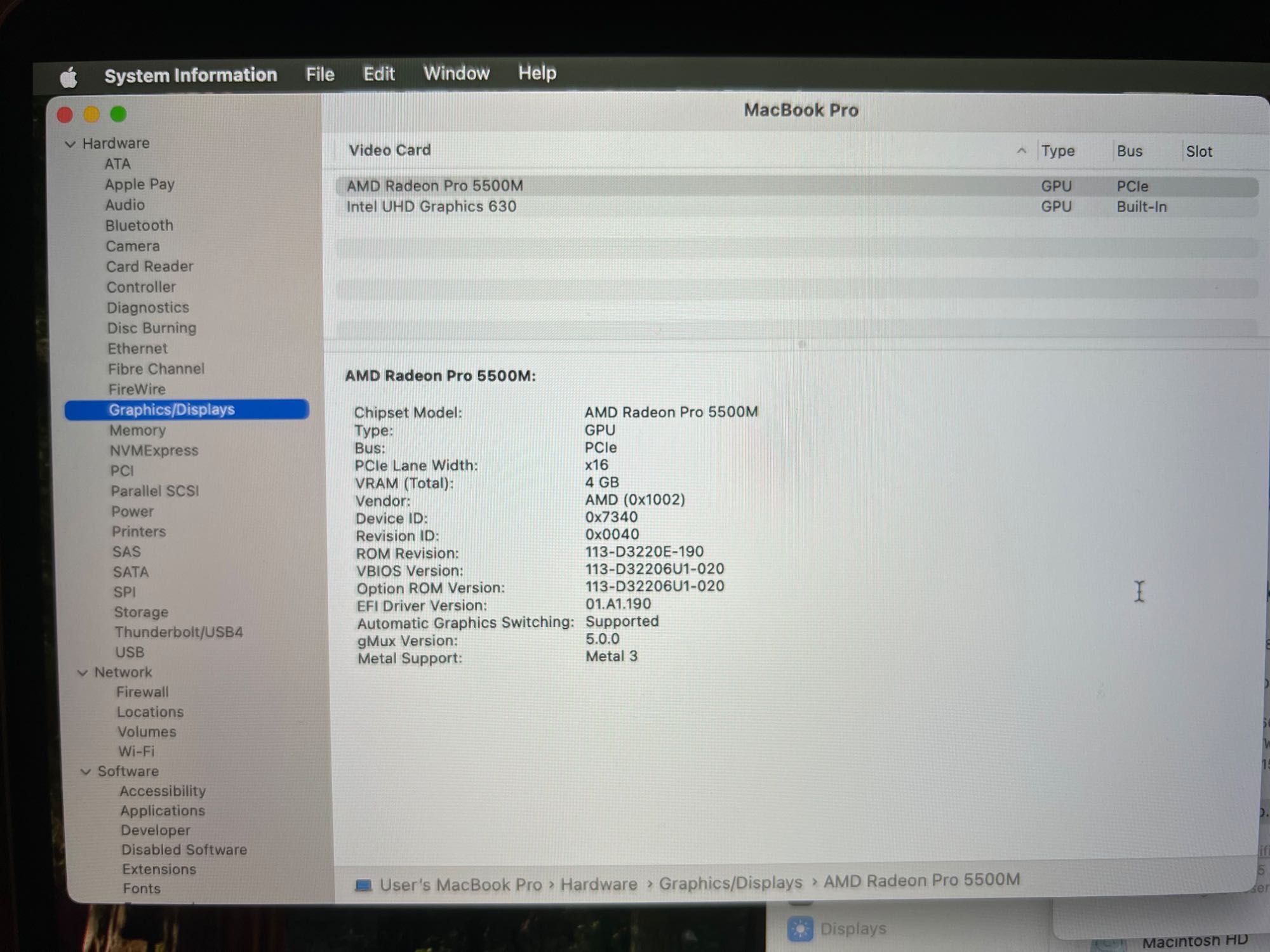The height and width of the screenshot is (952, 1270).
Task: Select Extensions under Software
Action: pos(159,869)
